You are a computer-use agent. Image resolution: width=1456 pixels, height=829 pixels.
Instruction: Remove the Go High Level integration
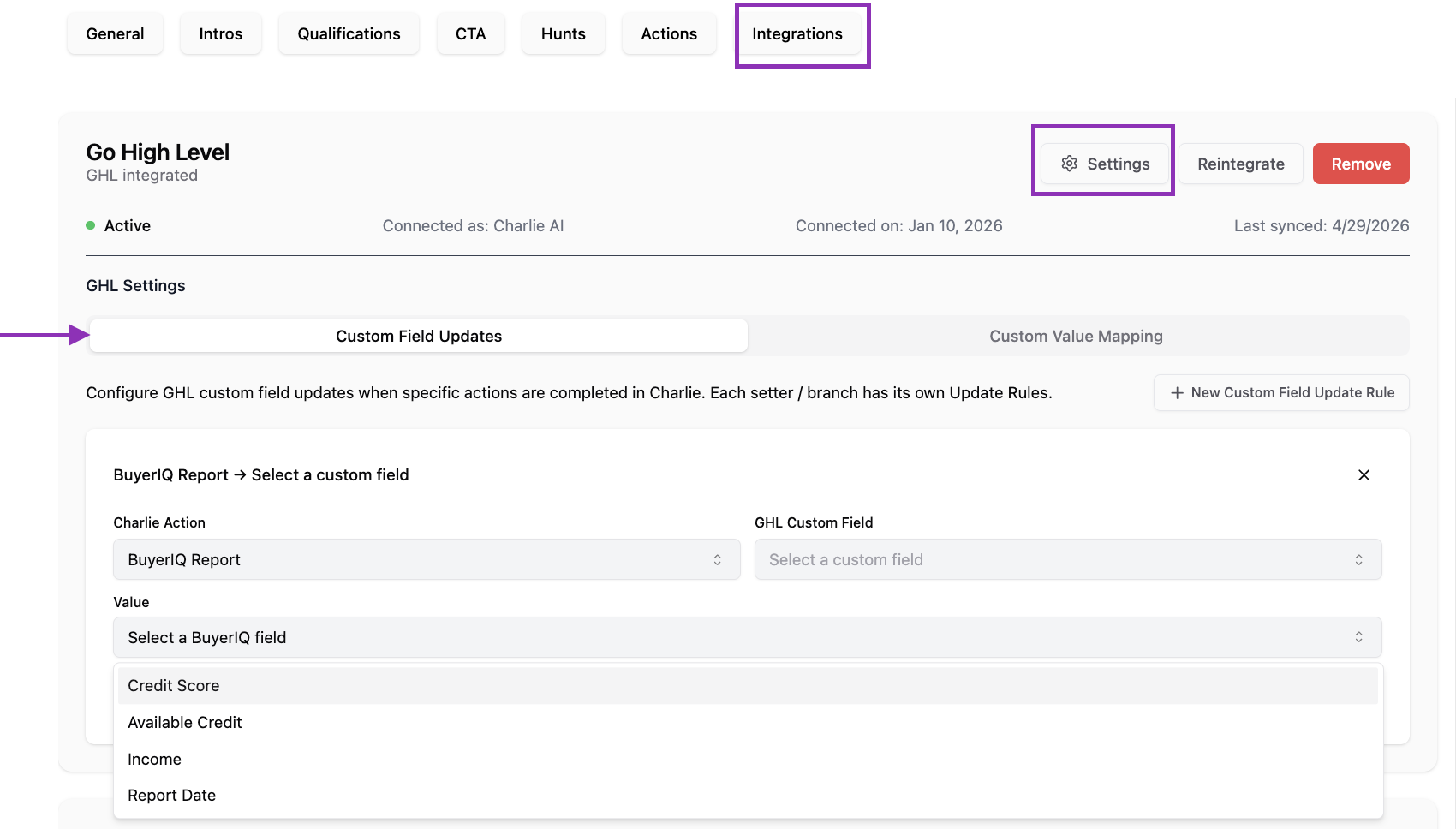tap(1361, 164)
